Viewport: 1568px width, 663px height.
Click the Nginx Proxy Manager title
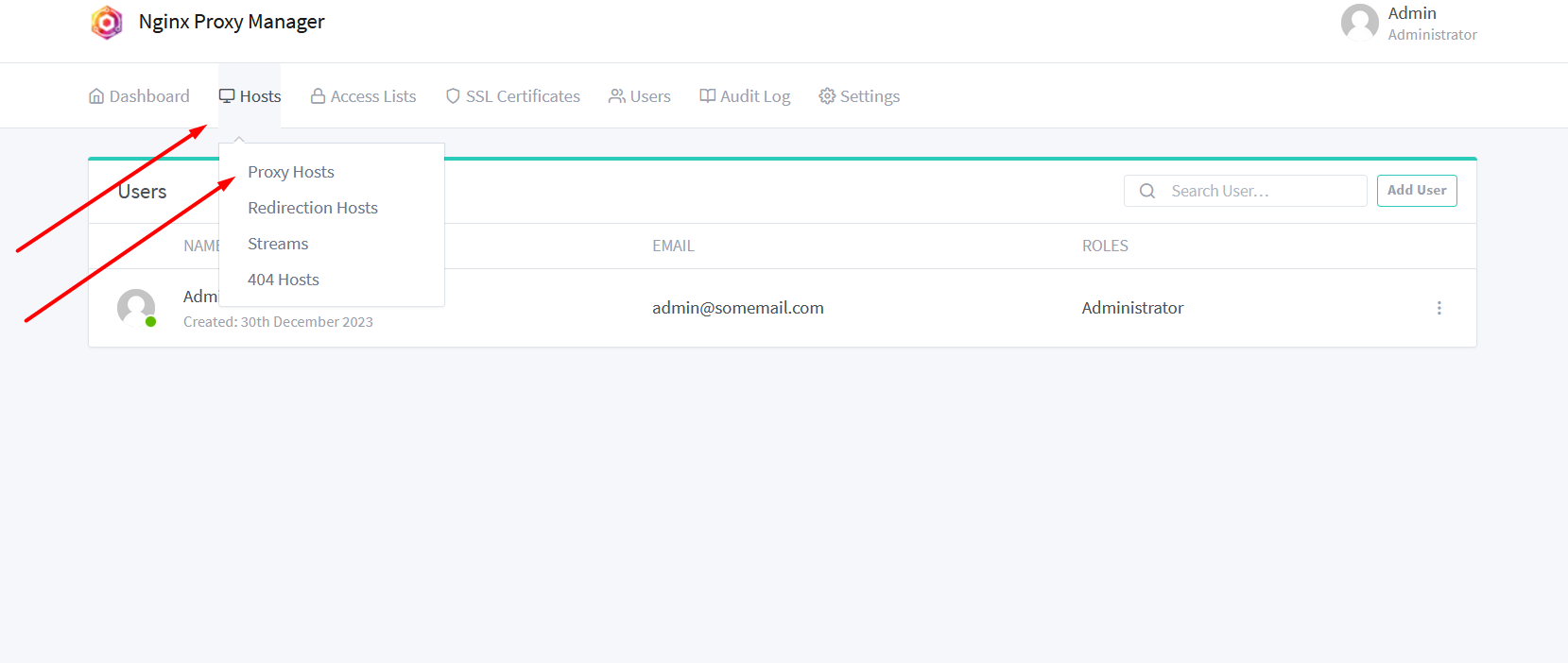click(x=232, y=22)
